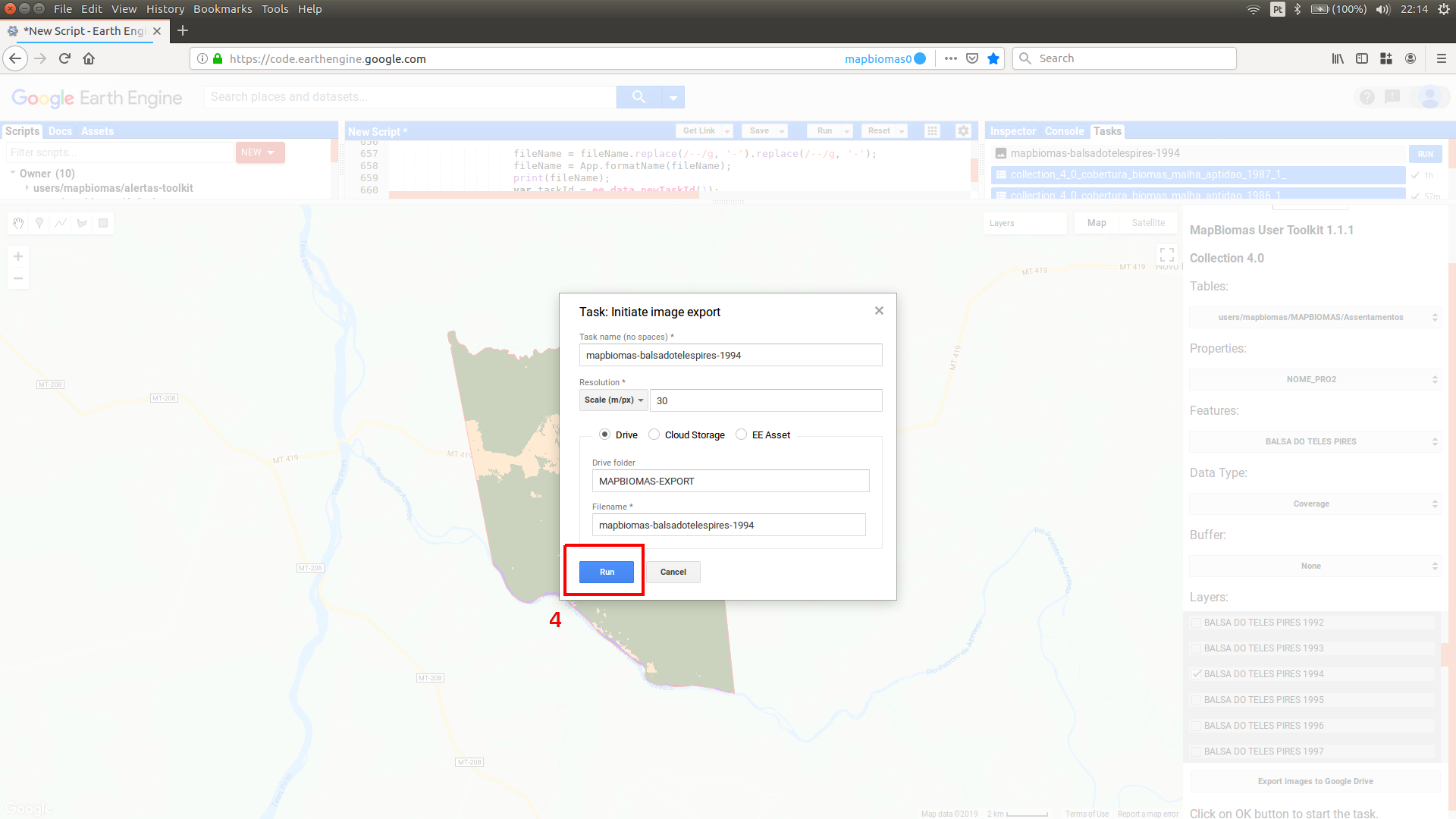Switch to the Console tab
The image size is (1456, 819).
coord(1064,131)
